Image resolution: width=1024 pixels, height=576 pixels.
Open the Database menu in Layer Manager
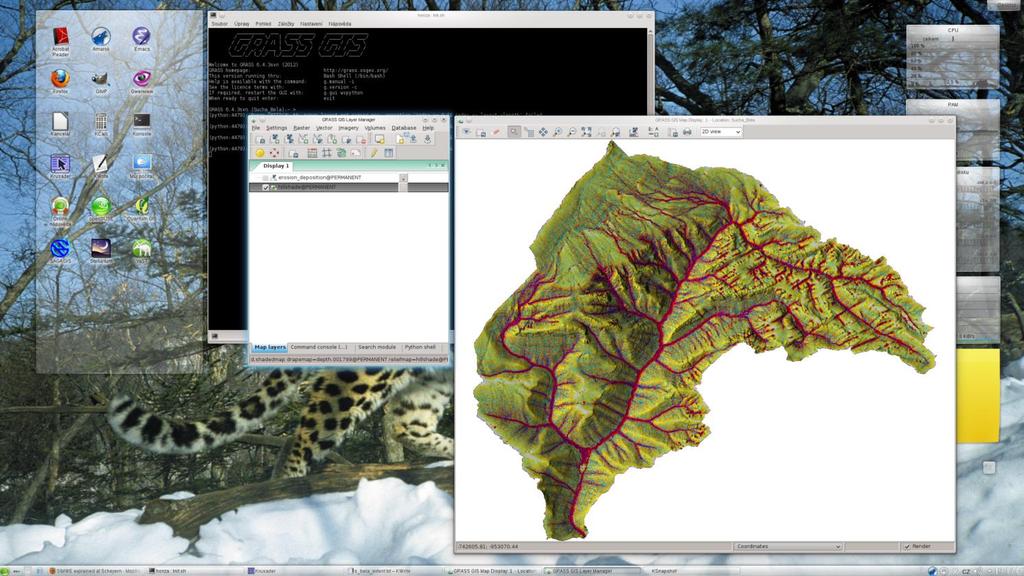click(x=404, y=128)
